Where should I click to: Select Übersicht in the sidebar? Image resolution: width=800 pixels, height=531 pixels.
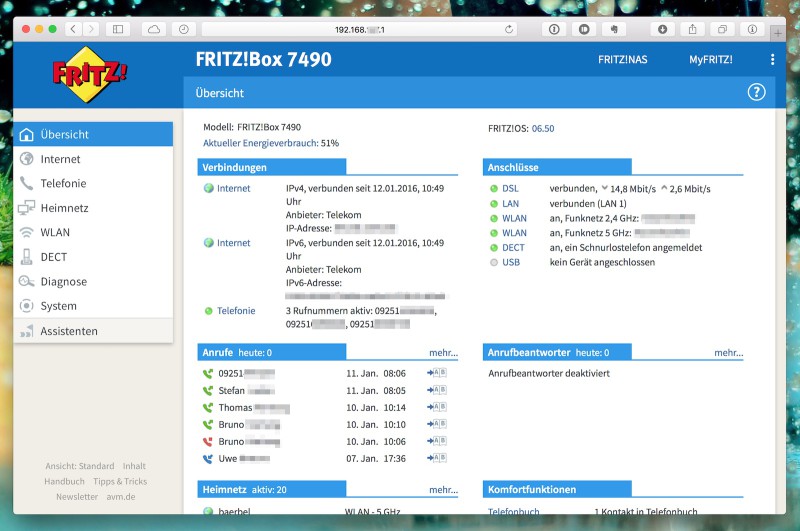click(x=93, y=134)
